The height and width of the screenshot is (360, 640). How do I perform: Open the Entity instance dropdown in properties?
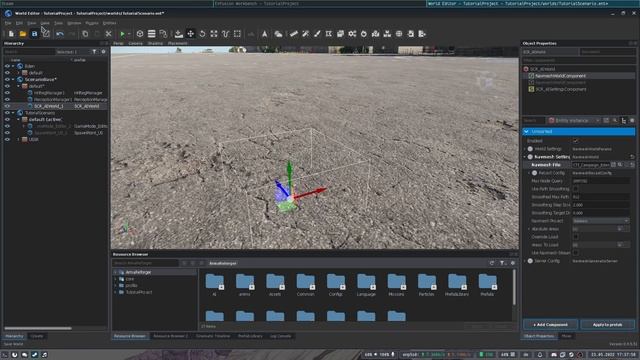point(574,120)
